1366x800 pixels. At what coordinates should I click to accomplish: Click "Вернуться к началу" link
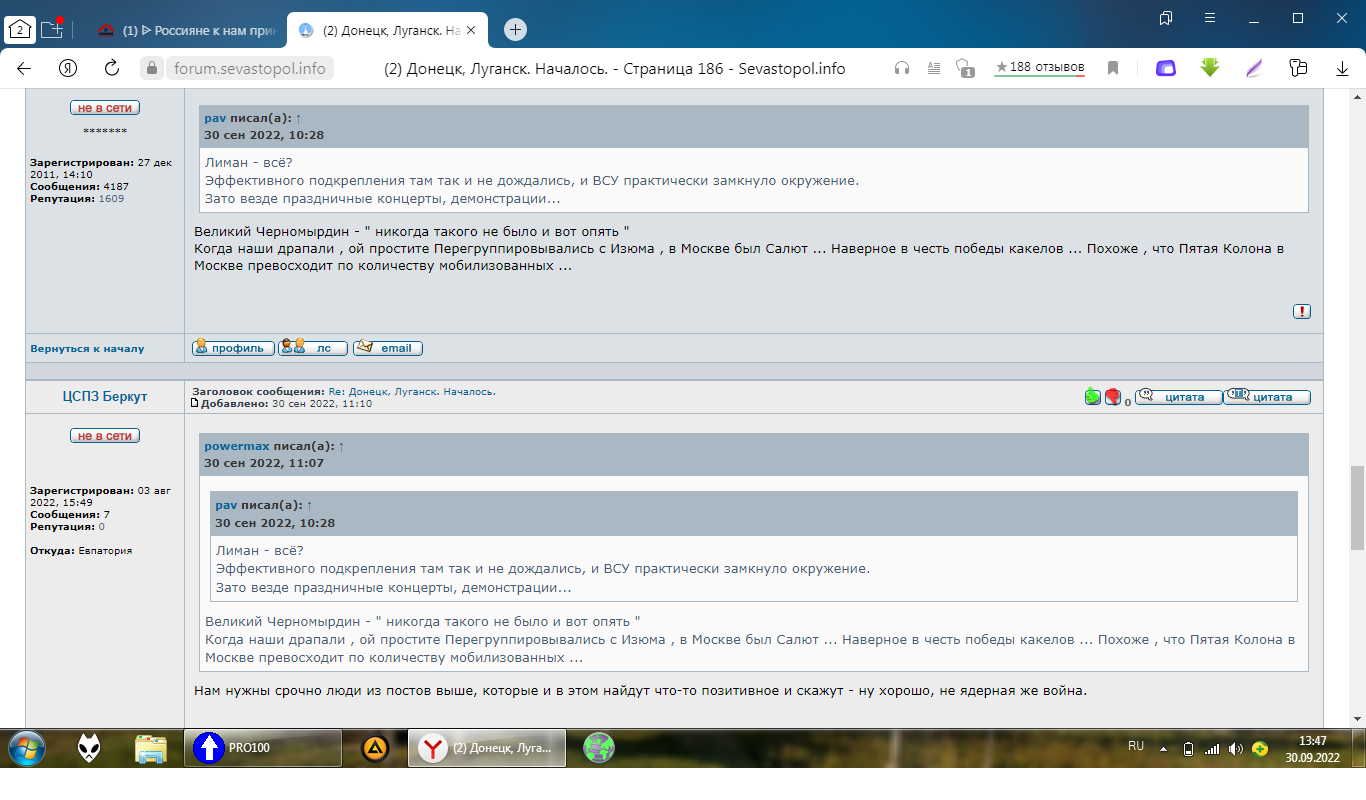click(x=87, y=348)
